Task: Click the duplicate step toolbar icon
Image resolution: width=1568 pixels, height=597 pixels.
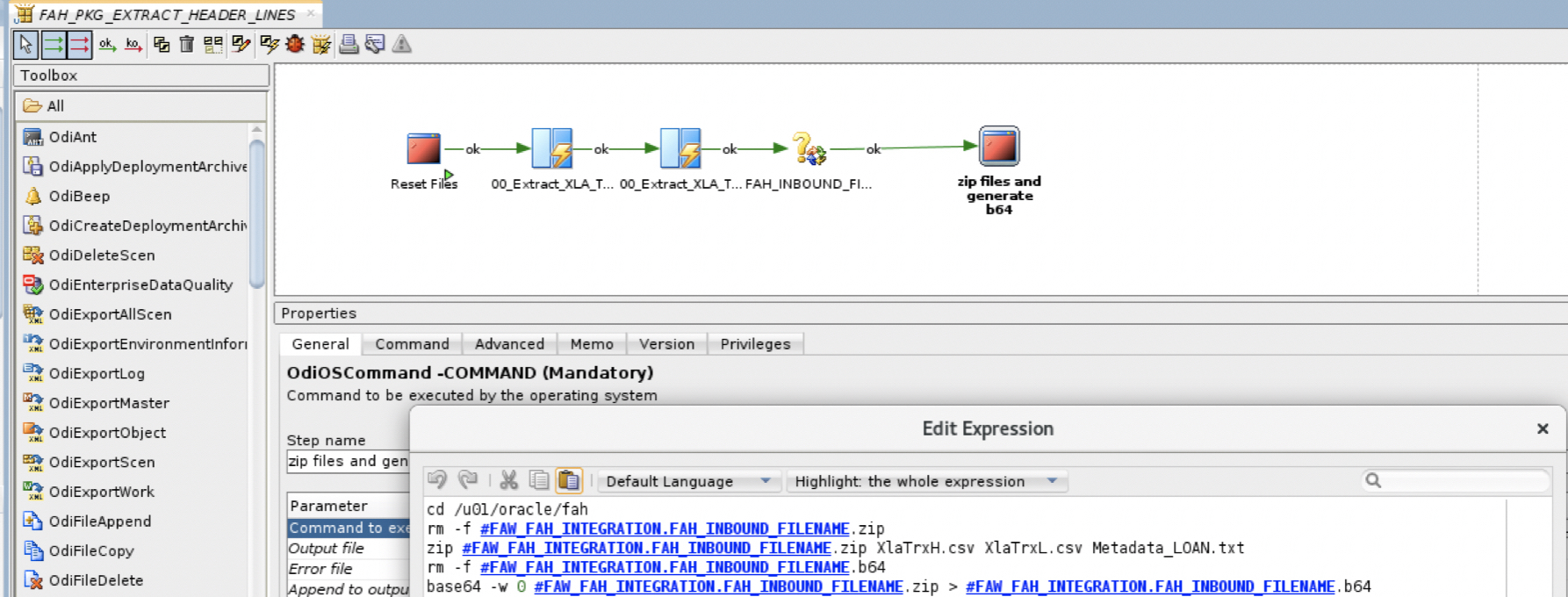Action: 162,44
